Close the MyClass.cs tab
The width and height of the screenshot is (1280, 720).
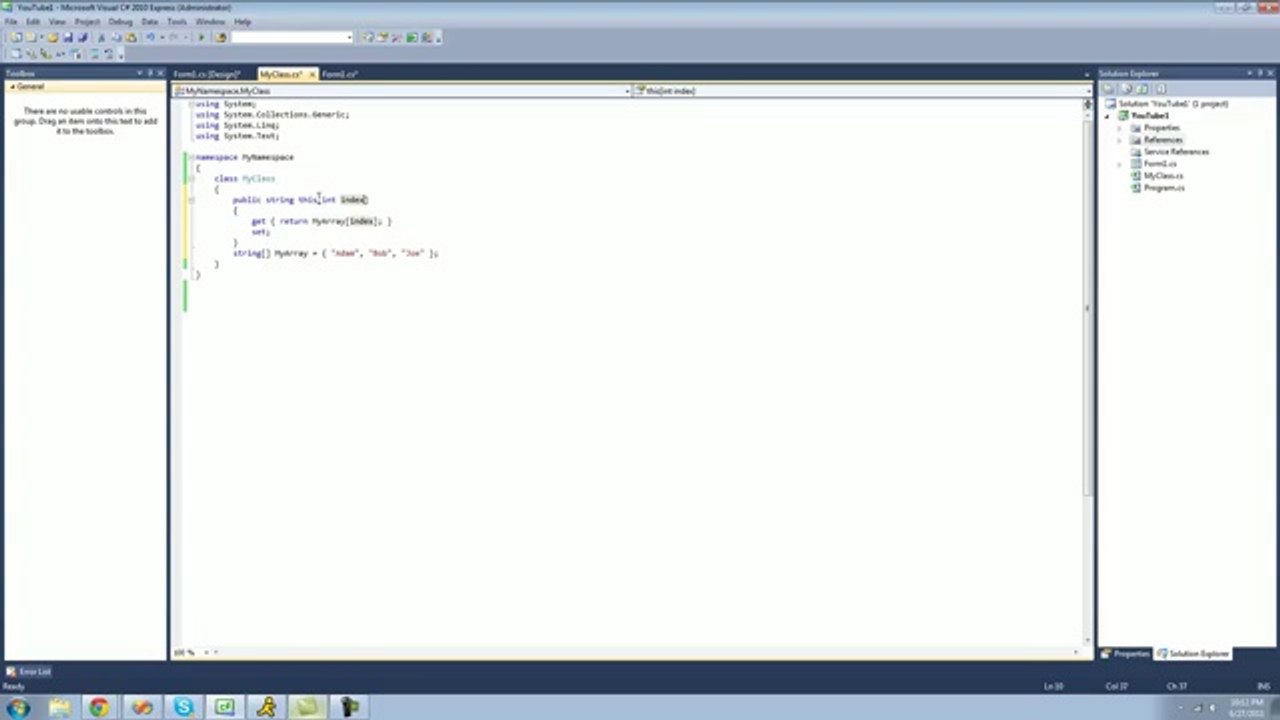click(312, 74)
